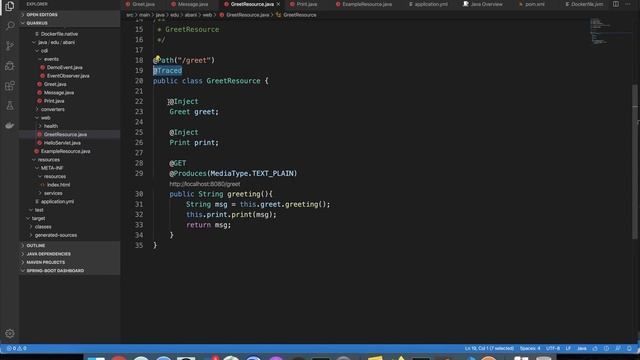This screenshot has height=360, width=640.
Task: Click Spaces: 4 indentation setting
Action: pos(530,349)
